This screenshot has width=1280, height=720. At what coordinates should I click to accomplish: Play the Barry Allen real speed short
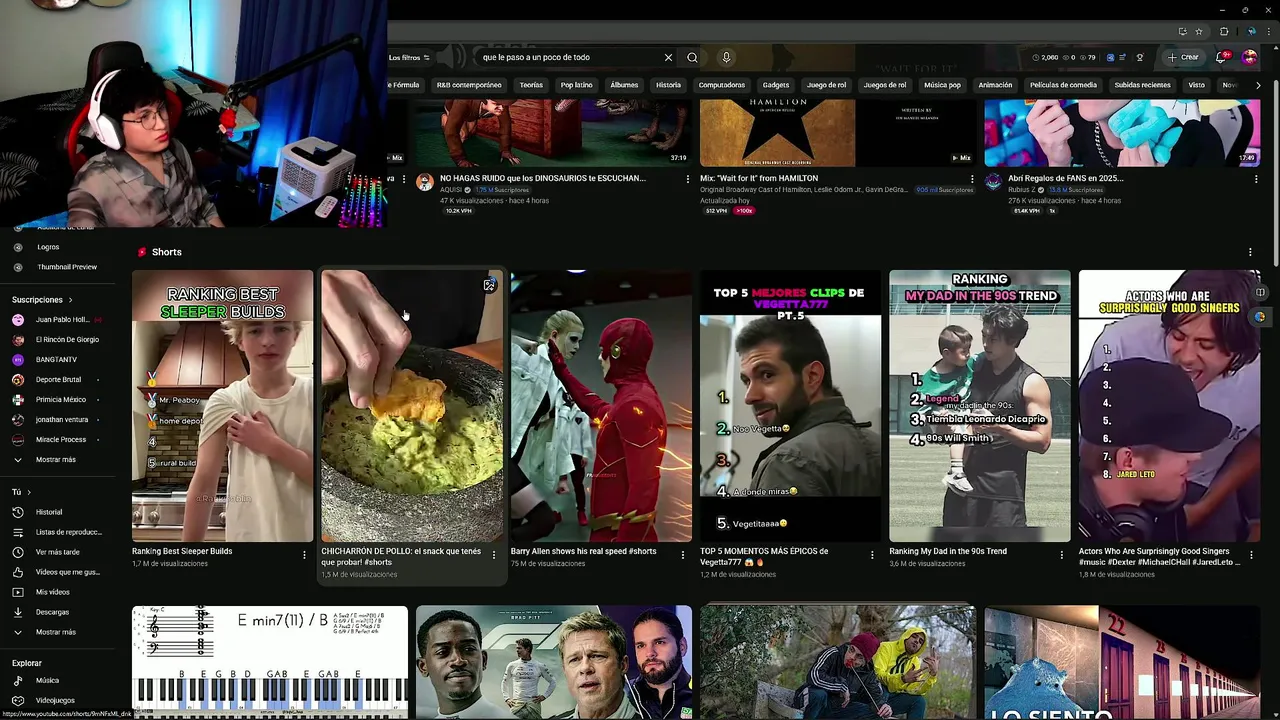click(x=601, y=406)
